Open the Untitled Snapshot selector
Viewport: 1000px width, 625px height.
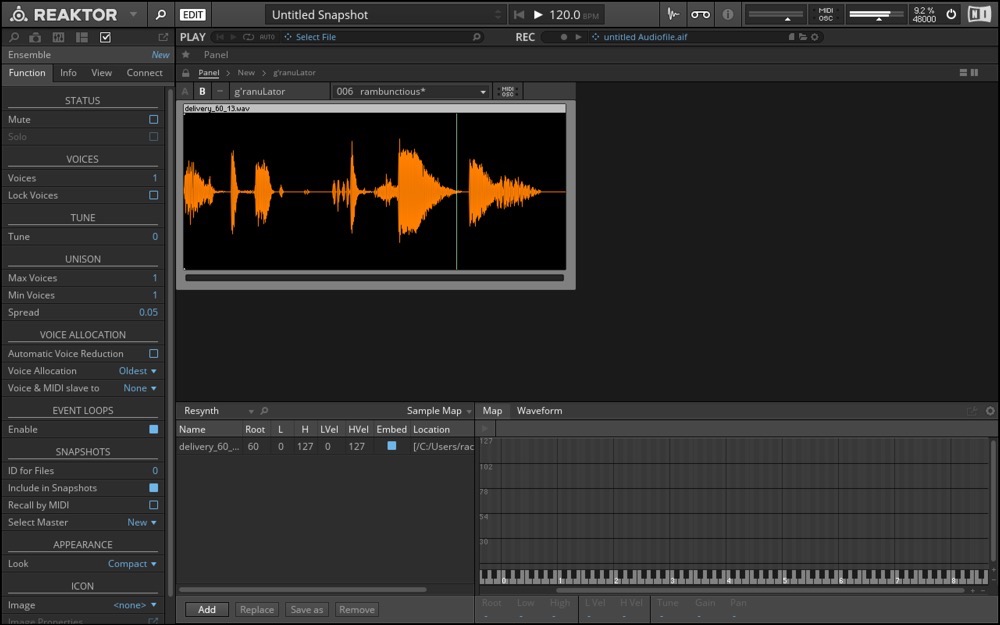[386, 14]
